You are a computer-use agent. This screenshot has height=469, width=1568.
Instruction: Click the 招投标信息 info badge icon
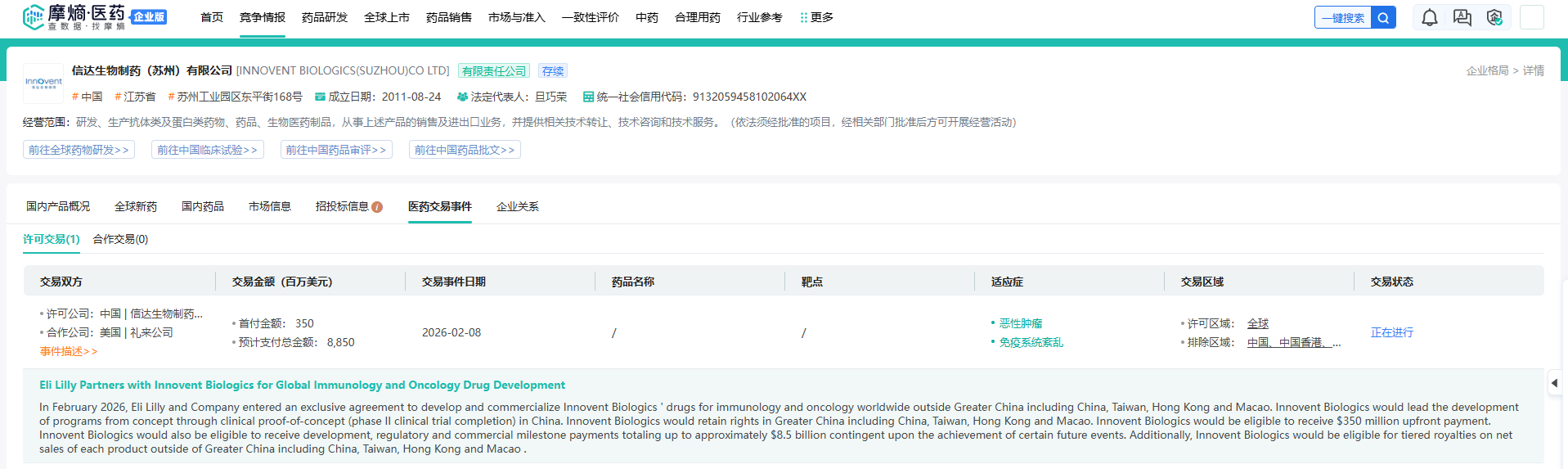point(377,207)
